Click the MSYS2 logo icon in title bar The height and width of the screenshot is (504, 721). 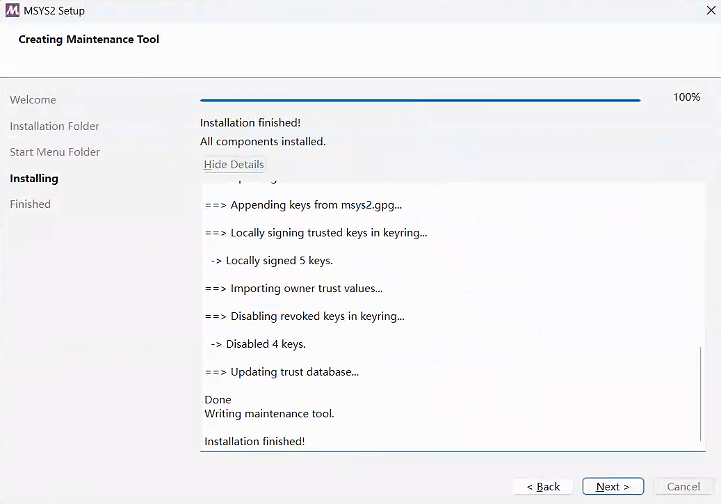[x=12, y=10]
